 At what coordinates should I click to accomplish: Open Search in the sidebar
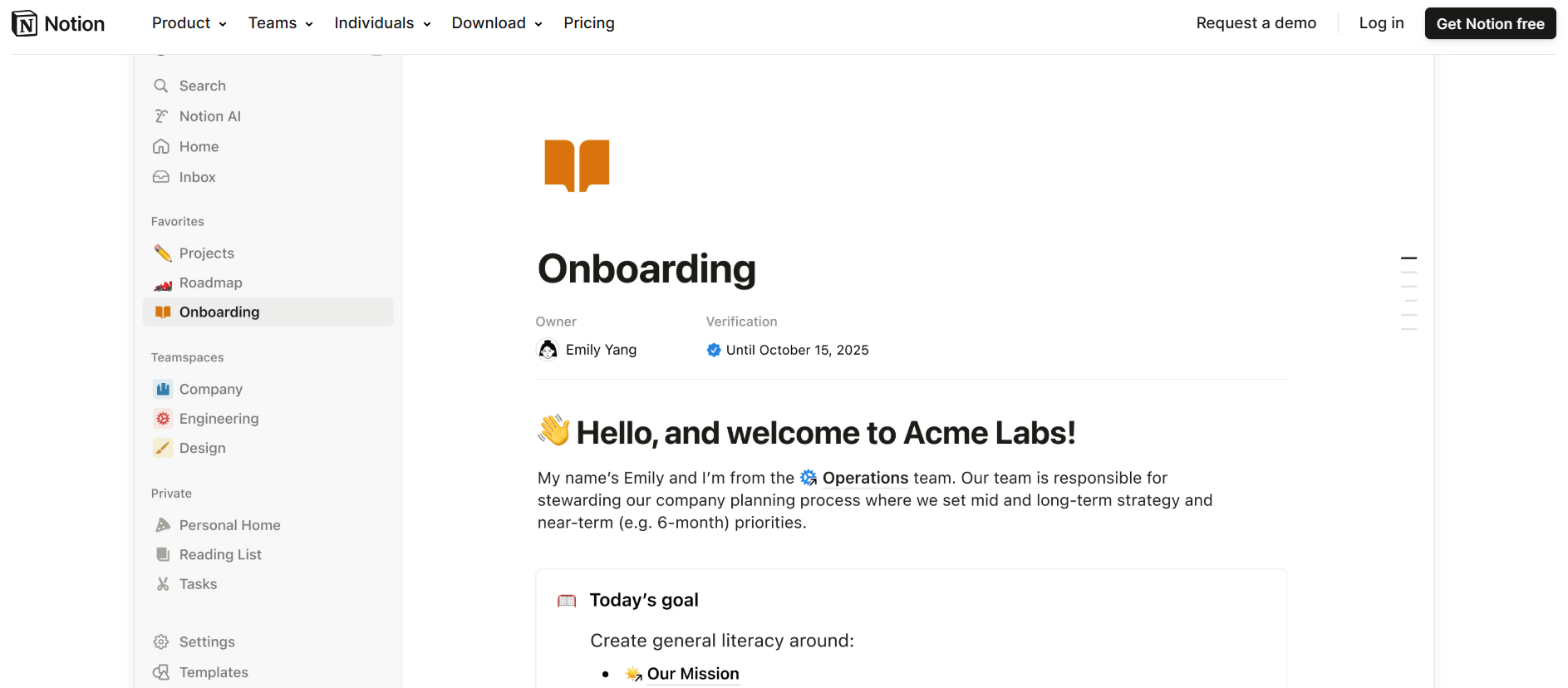[x=201, y=85]
